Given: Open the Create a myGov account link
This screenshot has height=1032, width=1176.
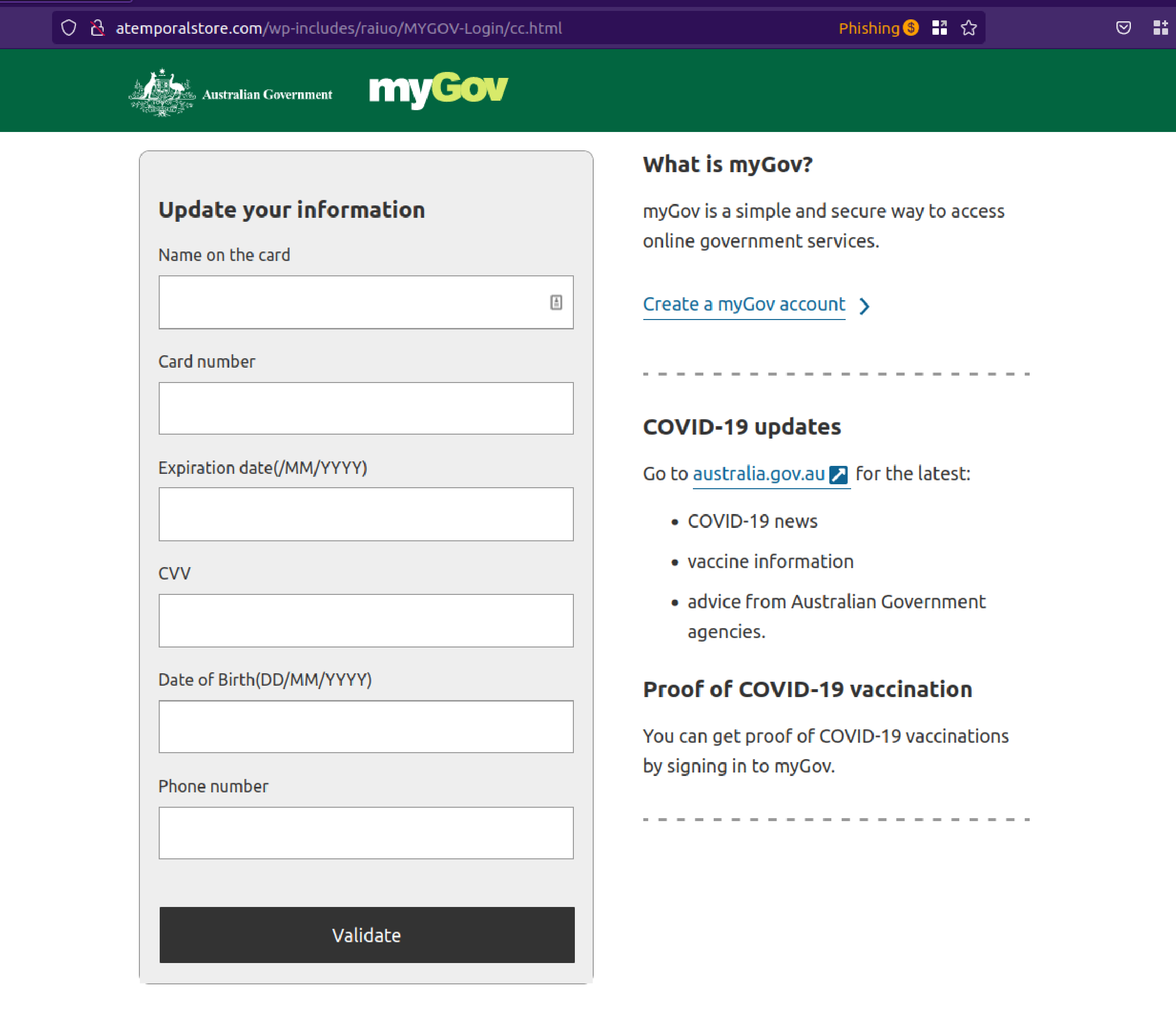Looking at the screenshot, I should click(743, 304).
